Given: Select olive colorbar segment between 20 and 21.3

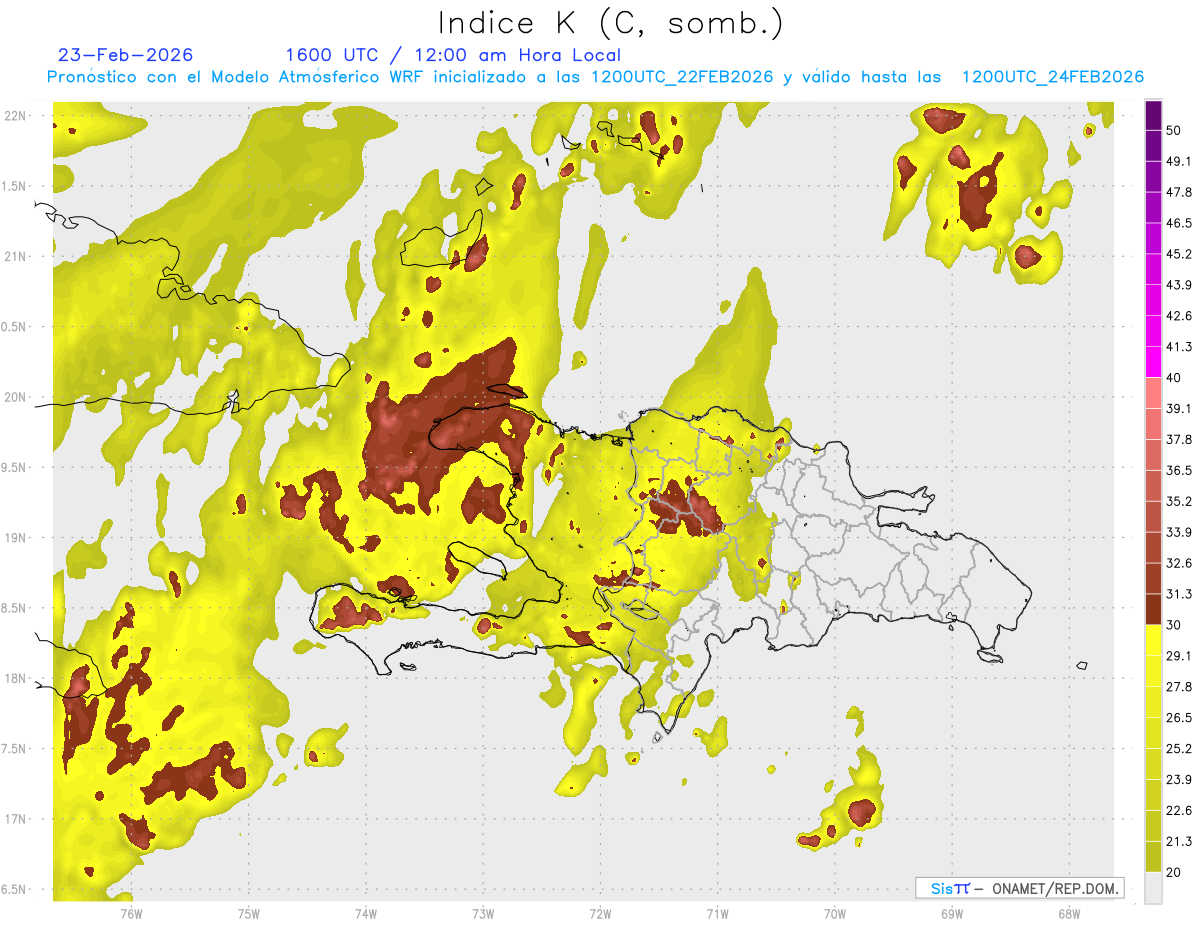Looking at the screenshot, I should pos(1154,857).
